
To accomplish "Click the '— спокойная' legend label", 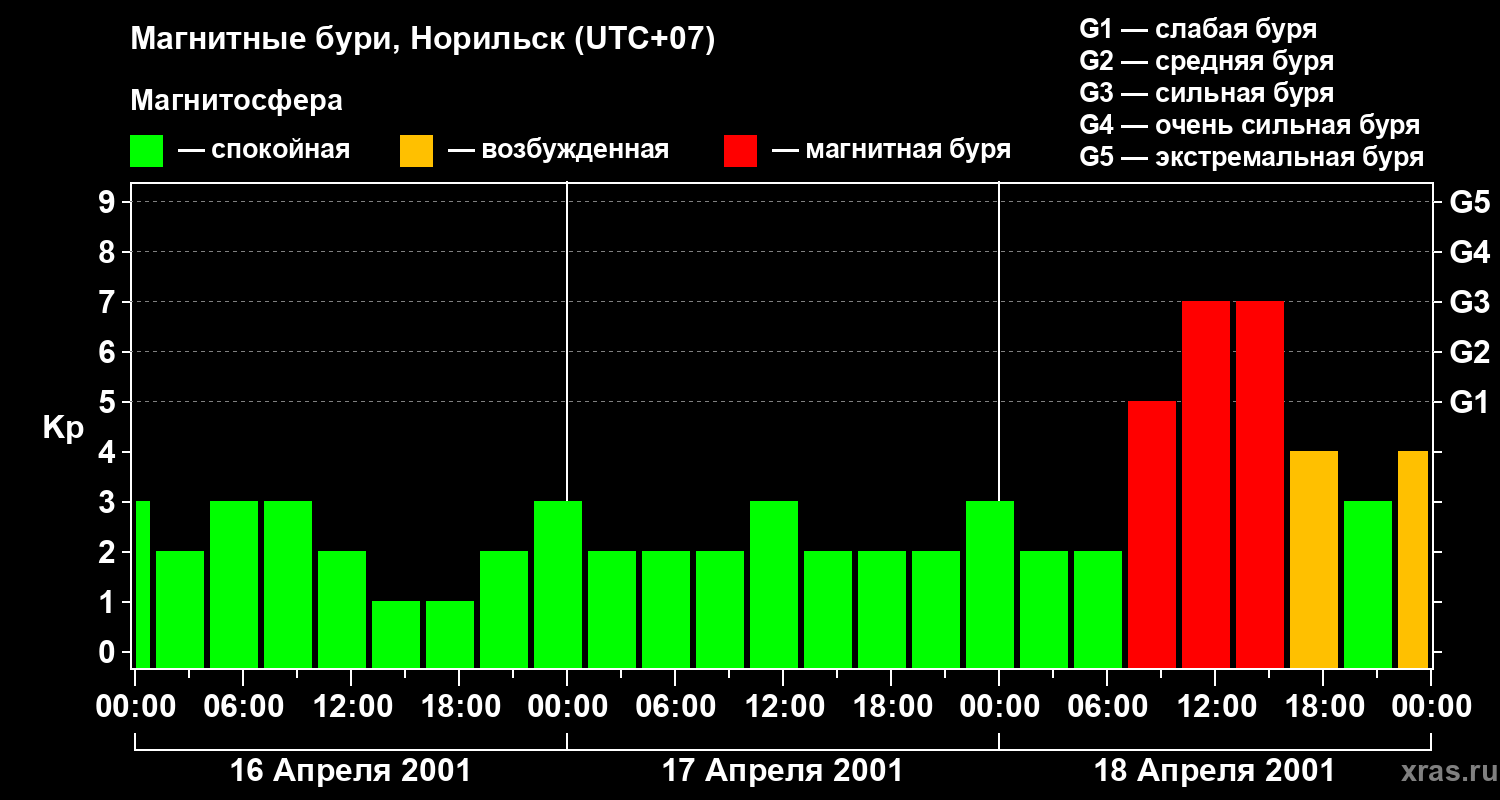I will (x=264, y=151).
